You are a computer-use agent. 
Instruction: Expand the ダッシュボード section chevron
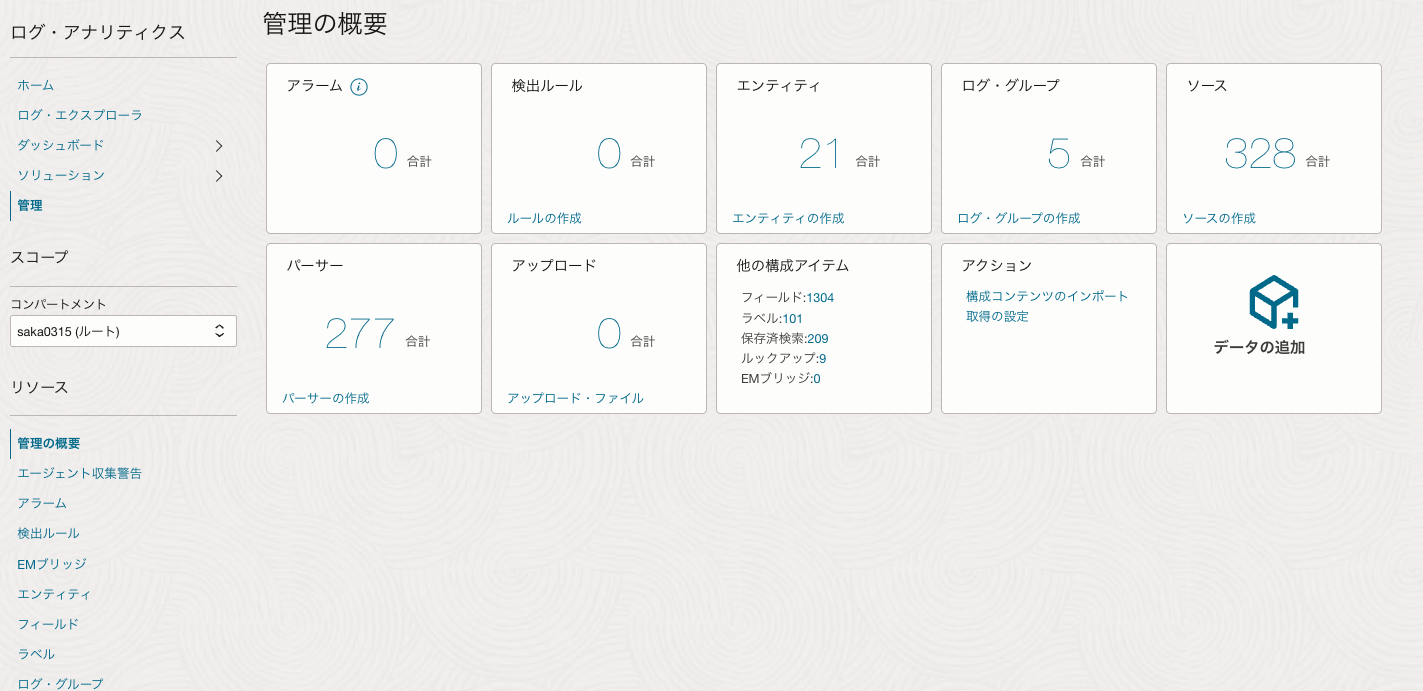[218, 146]
